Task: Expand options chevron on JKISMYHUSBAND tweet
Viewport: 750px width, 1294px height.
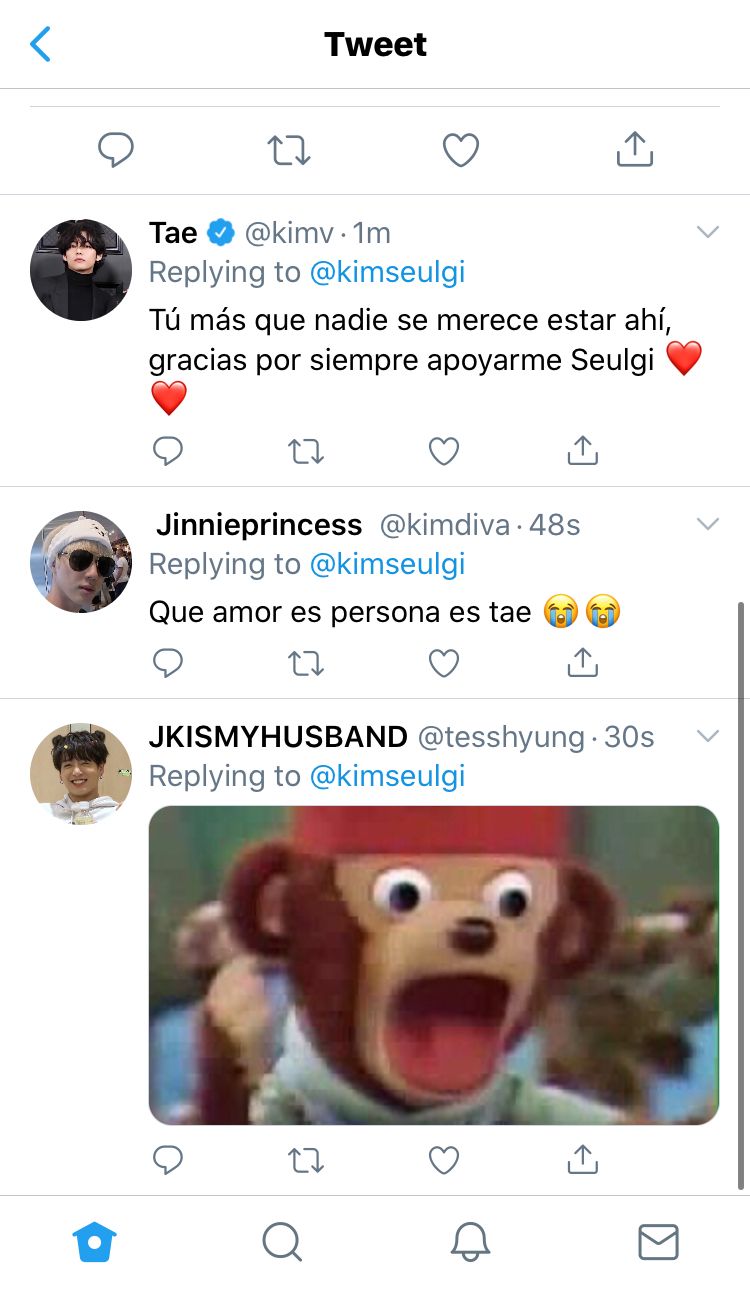Action: point(708,736)
